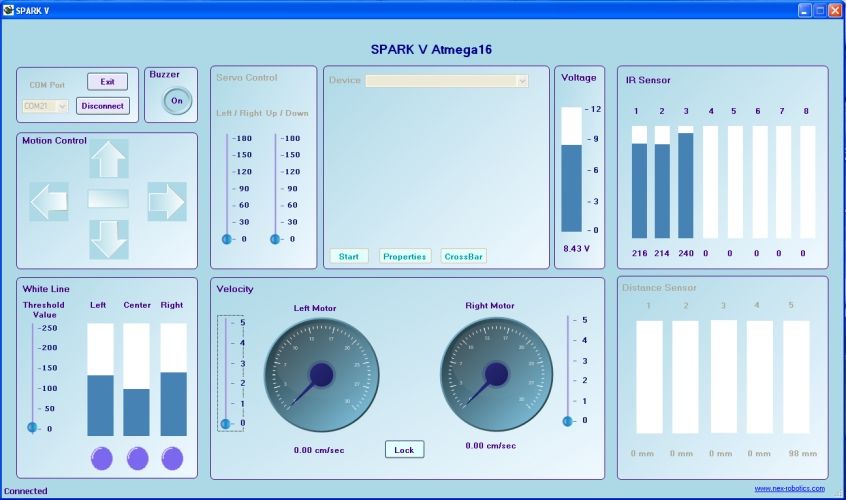Click the Center white line bar

(x=137, y=379)
